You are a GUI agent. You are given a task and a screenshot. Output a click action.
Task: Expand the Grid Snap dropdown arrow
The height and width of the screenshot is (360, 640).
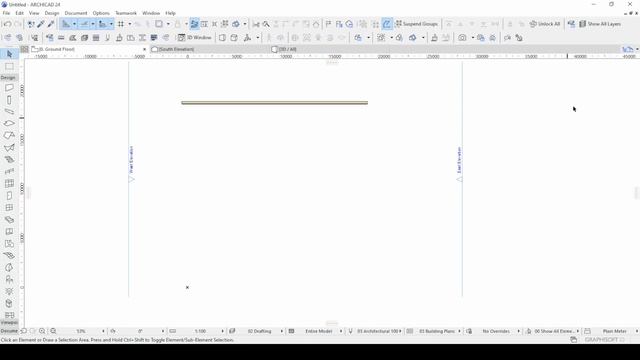(130, 24)
